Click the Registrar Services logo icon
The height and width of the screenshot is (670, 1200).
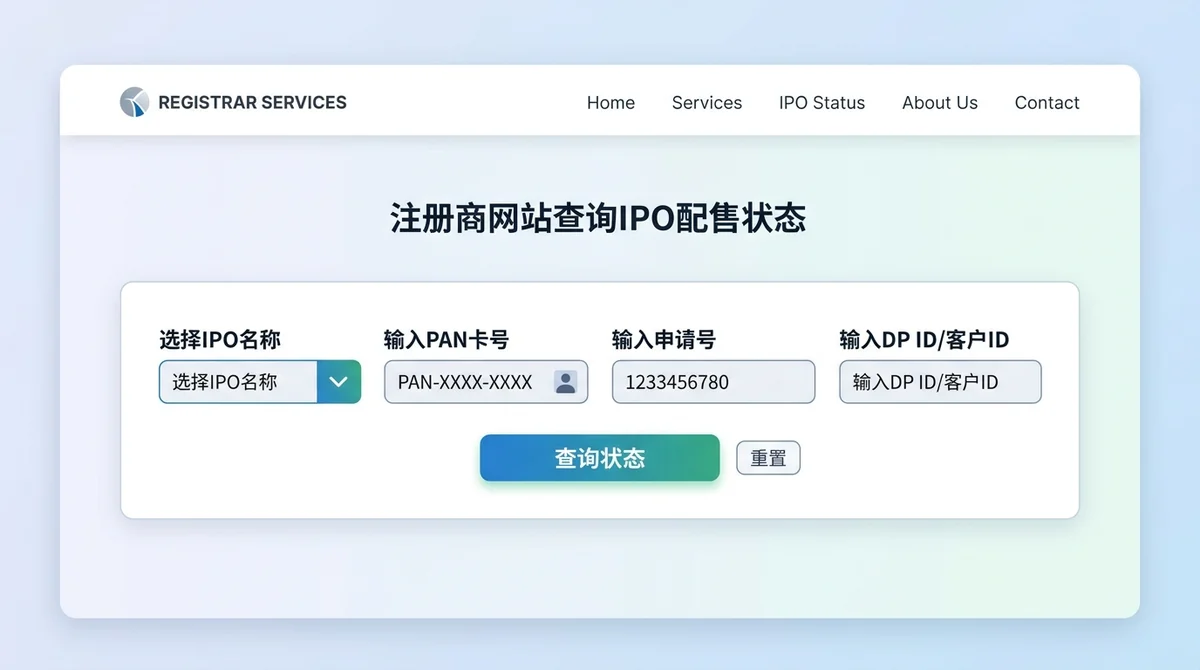pos(134,102)
